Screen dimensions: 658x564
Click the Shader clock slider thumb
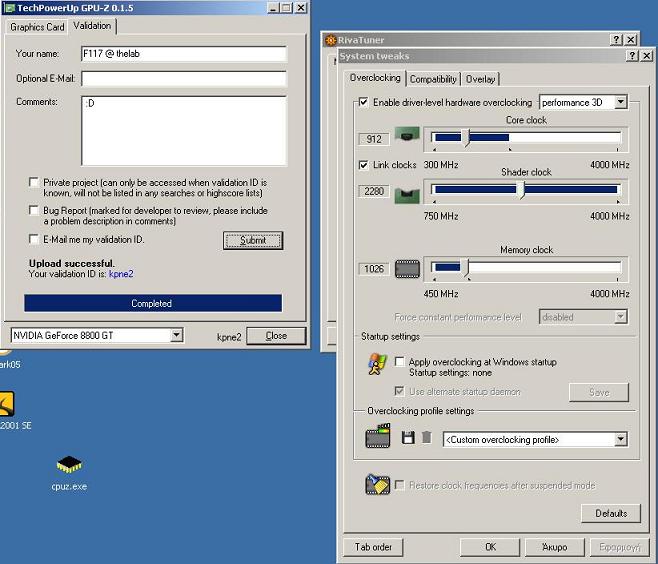coord(520,190)
